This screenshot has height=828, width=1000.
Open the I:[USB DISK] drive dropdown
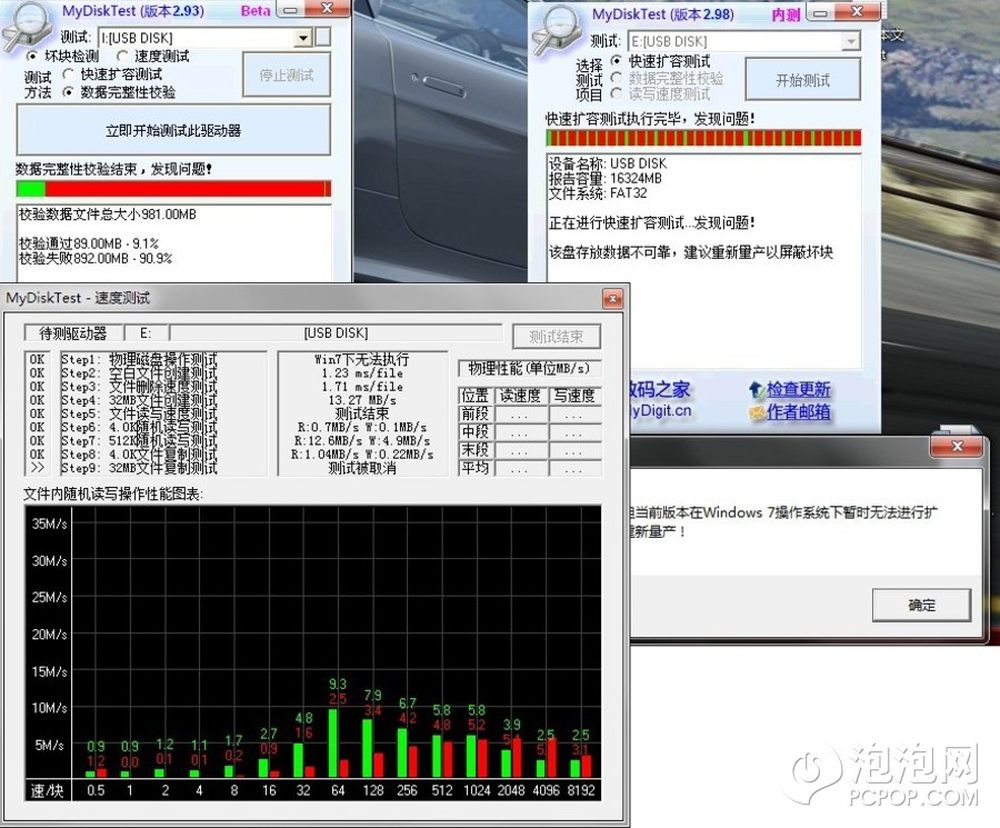[x=303, y=38]
